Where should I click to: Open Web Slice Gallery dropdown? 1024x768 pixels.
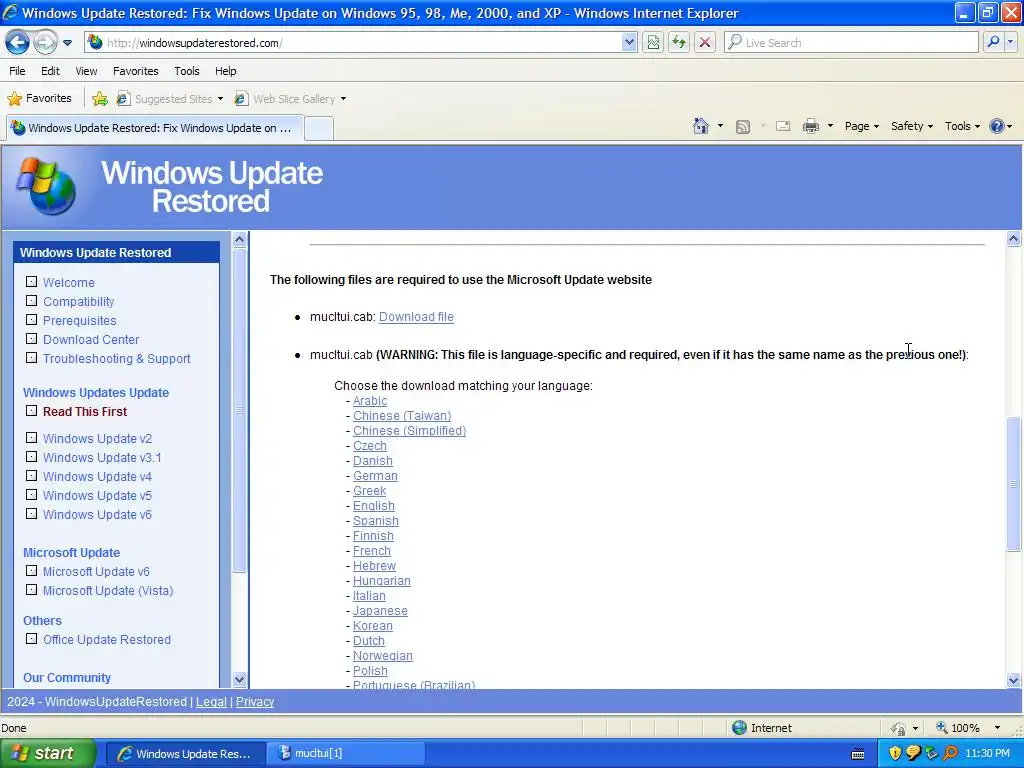tap(291, 99)
